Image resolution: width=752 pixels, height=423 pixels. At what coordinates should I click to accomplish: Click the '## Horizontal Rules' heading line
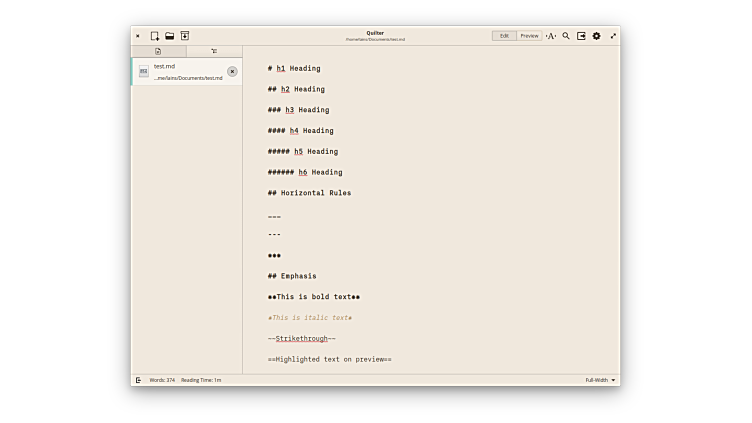(309, 193)
